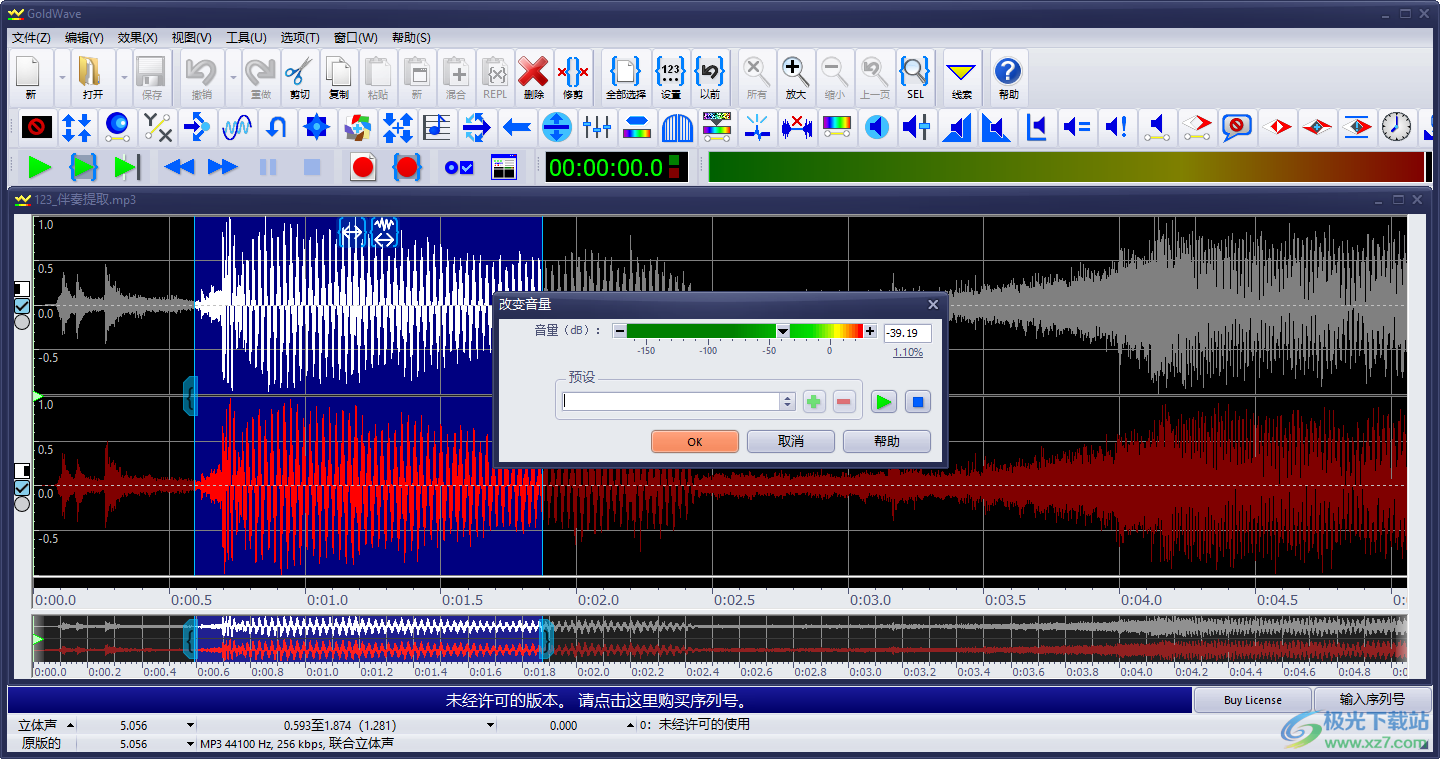The image size is (1440, 759).
Task: Click the blue left-arrow effect icon
Action: click(x=517, y=127)
